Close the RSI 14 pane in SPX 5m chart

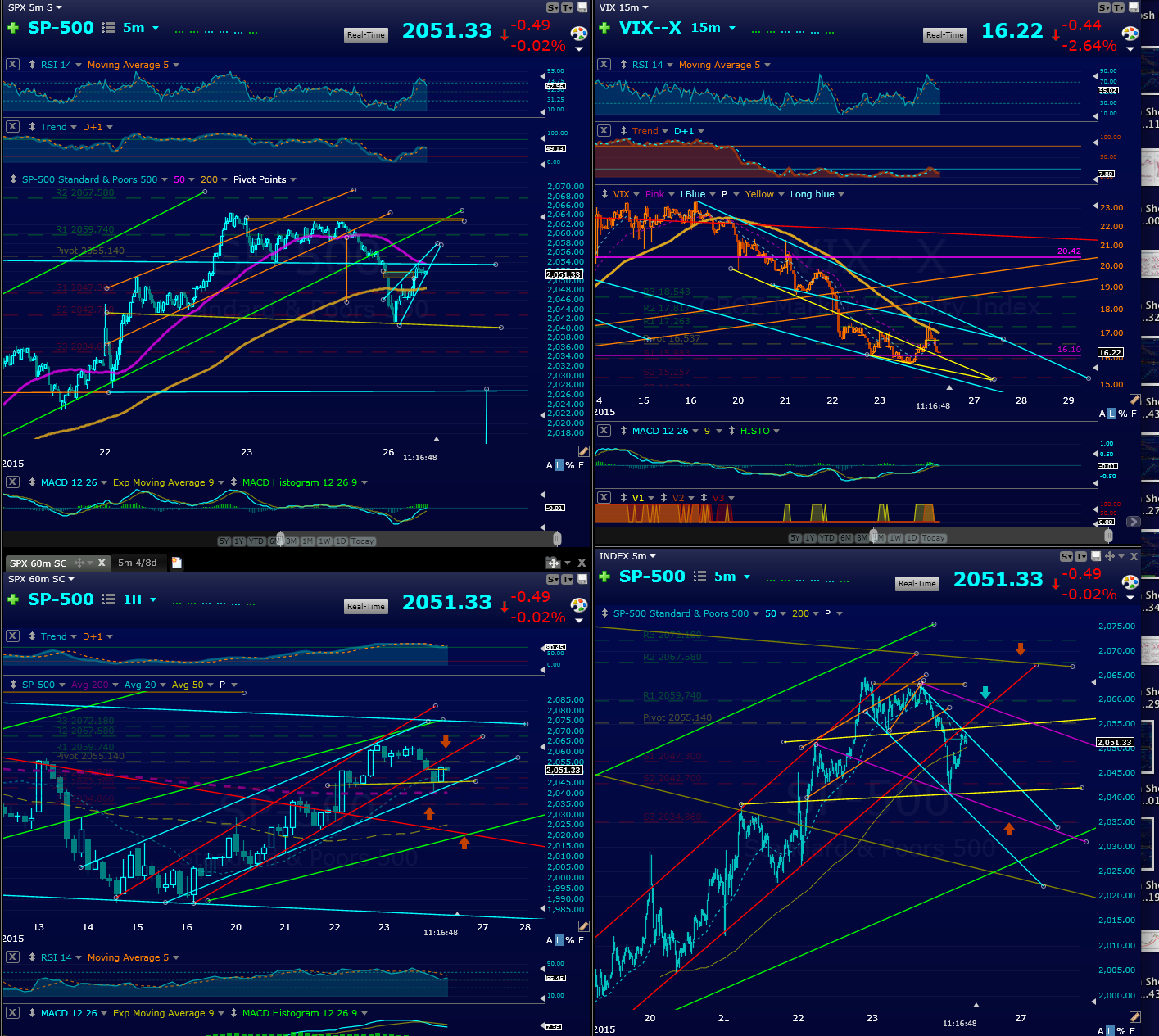pyautogui.click(x=12, y=65)
